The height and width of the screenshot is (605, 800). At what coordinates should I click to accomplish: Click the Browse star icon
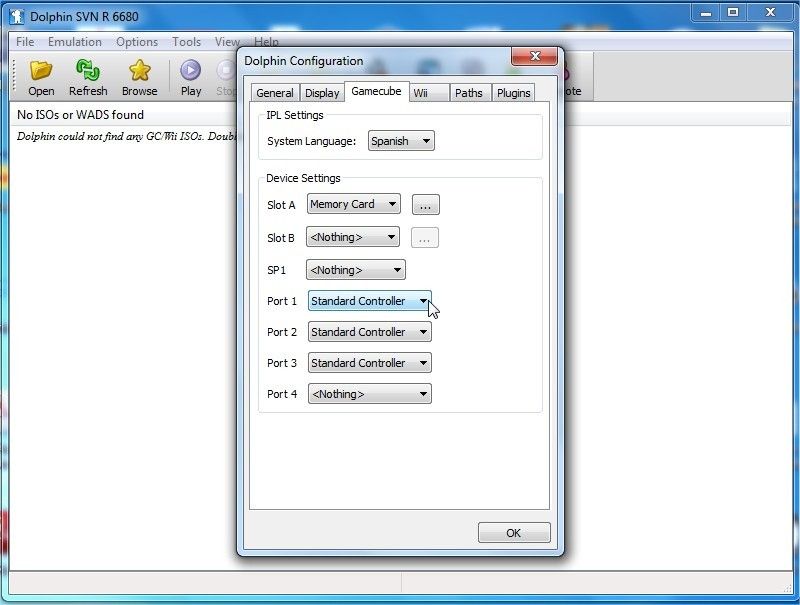[x=139, y=70]
